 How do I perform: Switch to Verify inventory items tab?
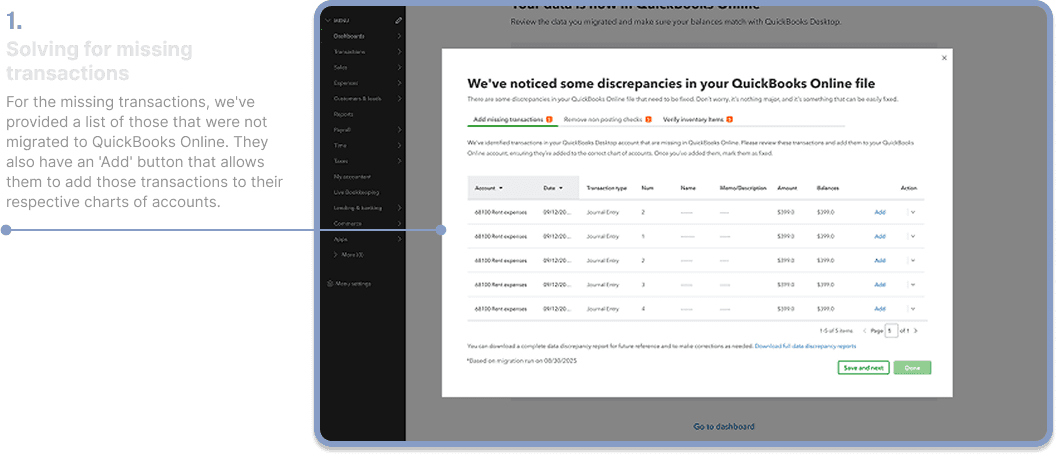tap(698, 119)
